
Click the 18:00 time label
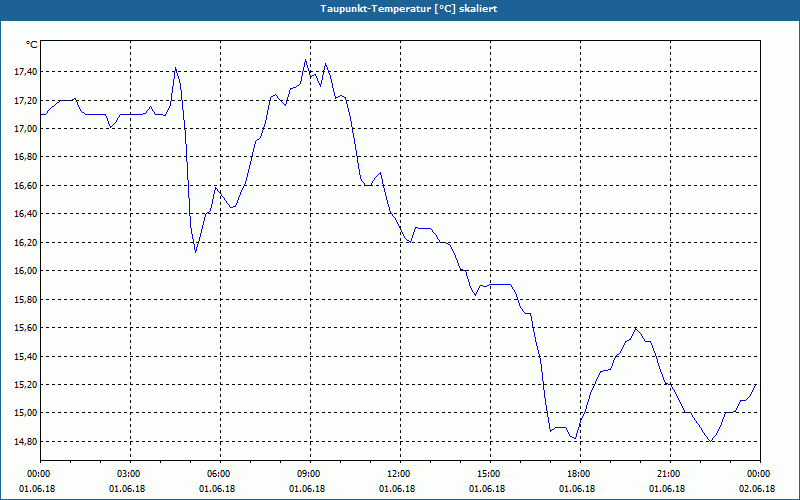(580, 474)
